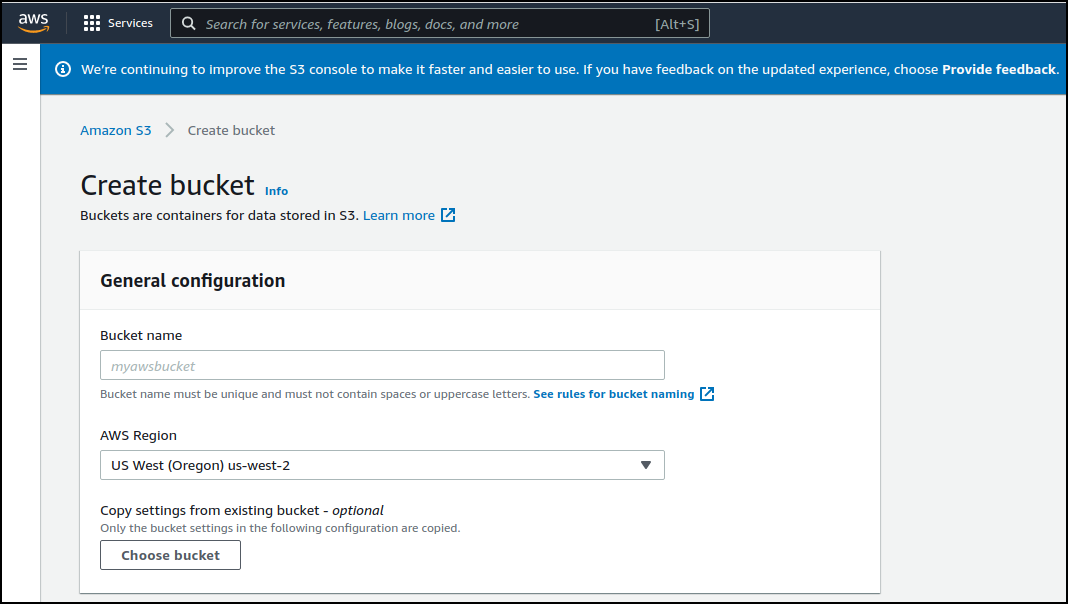Click the Alt+S shortcut hint

coord(677,24)
